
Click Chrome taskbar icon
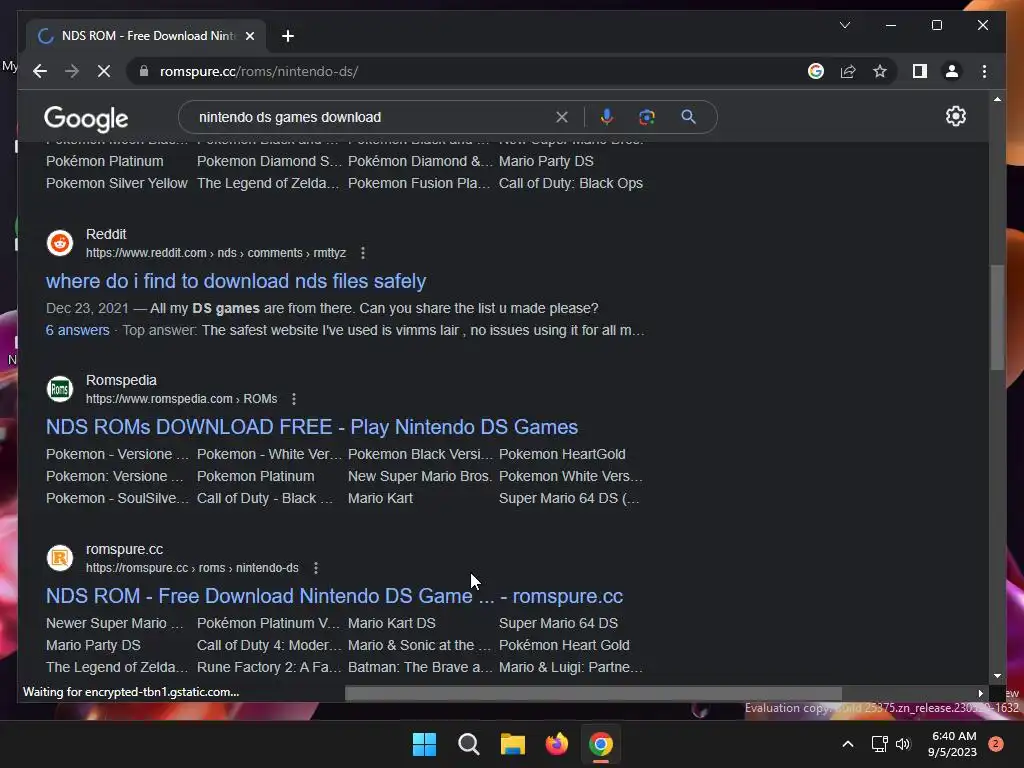click(601, 744)
